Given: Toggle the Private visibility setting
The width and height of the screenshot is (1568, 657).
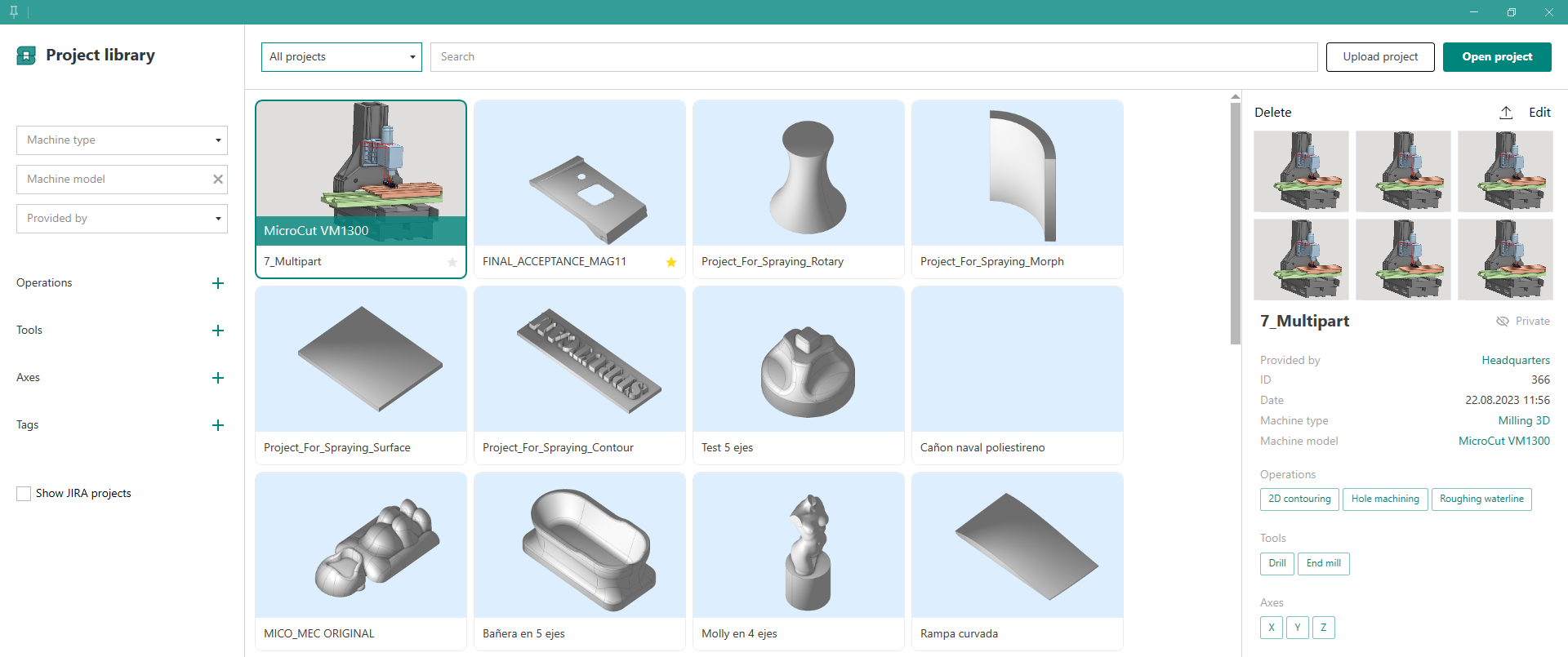Looking at the screenshot, I should (1522, 322).
